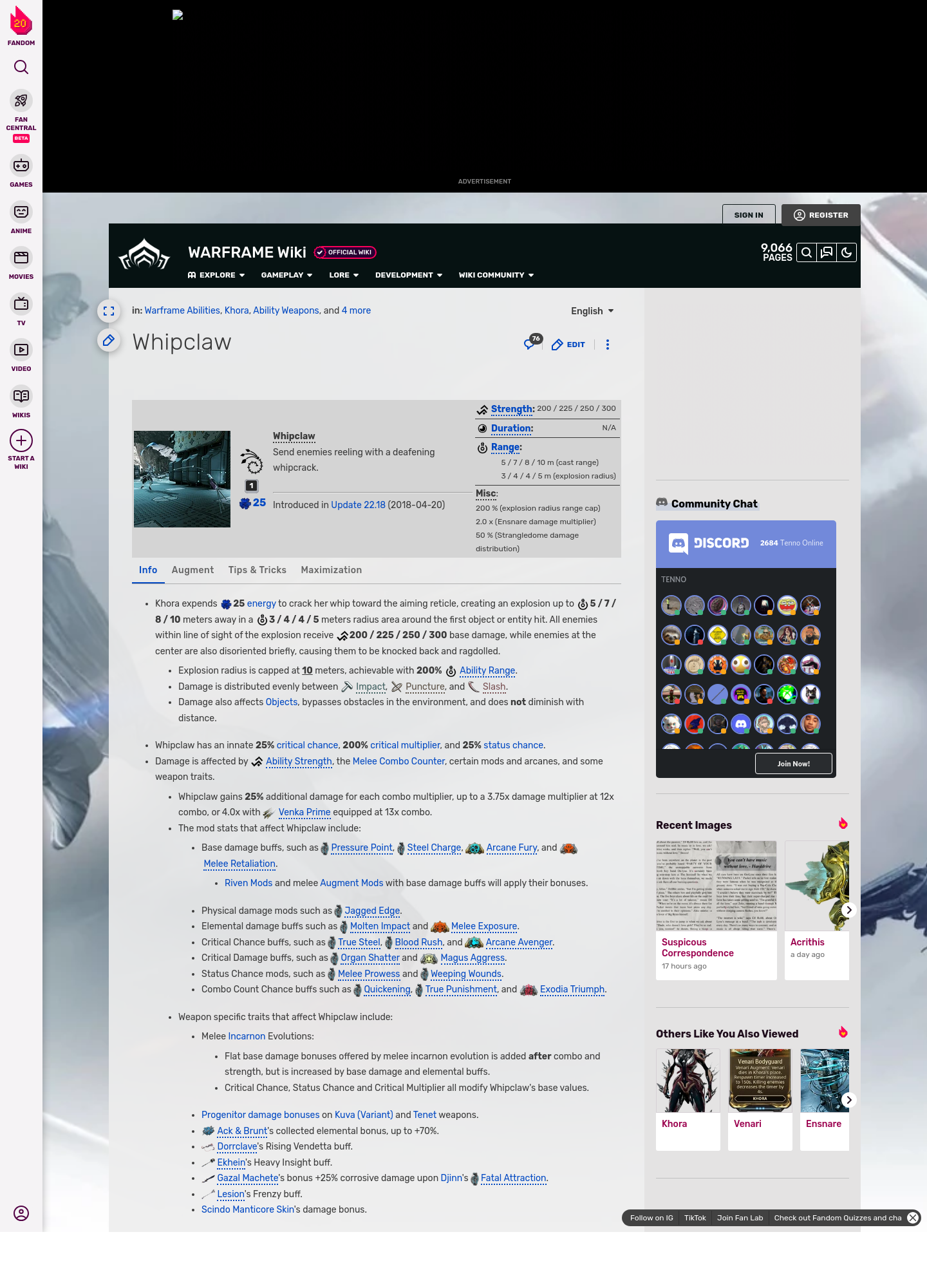Open the Venka Prime link

coord(304,812)
